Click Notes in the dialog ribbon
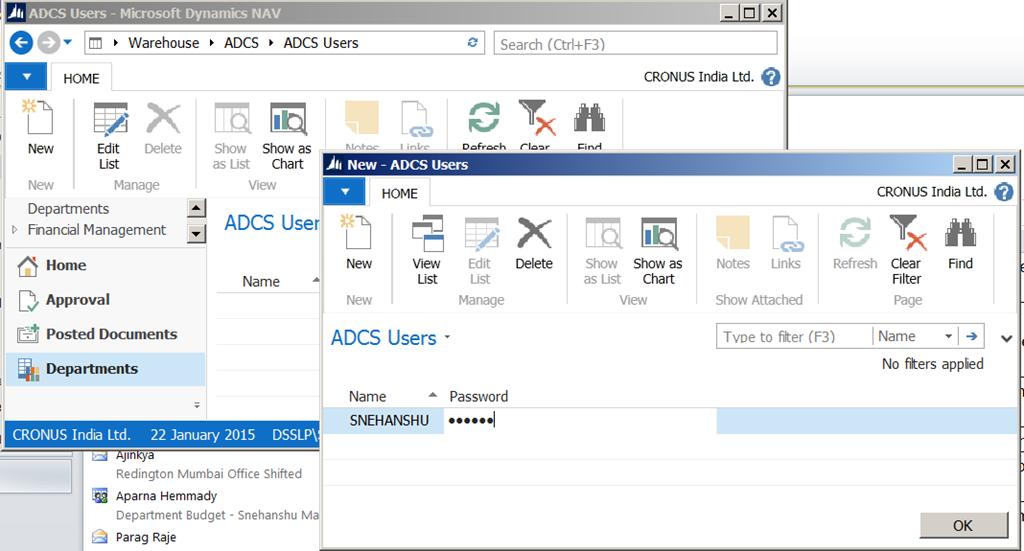The width and height of the screenshot is (1024, 551). [733, 243]
